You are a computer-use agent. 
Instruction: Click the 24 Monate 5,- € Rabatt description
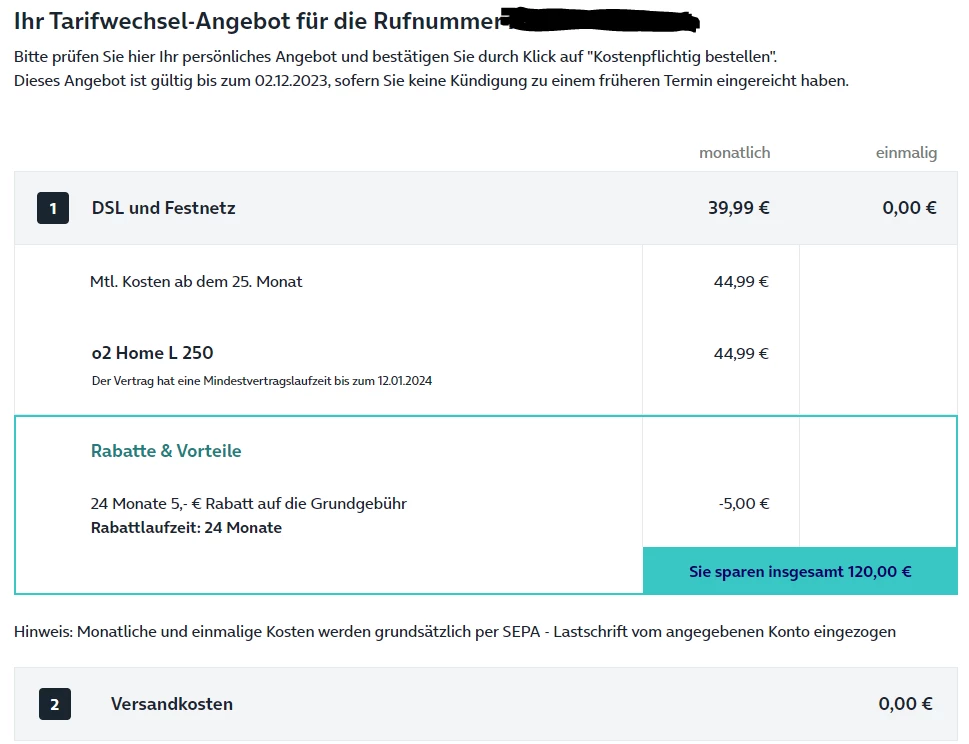248,504
